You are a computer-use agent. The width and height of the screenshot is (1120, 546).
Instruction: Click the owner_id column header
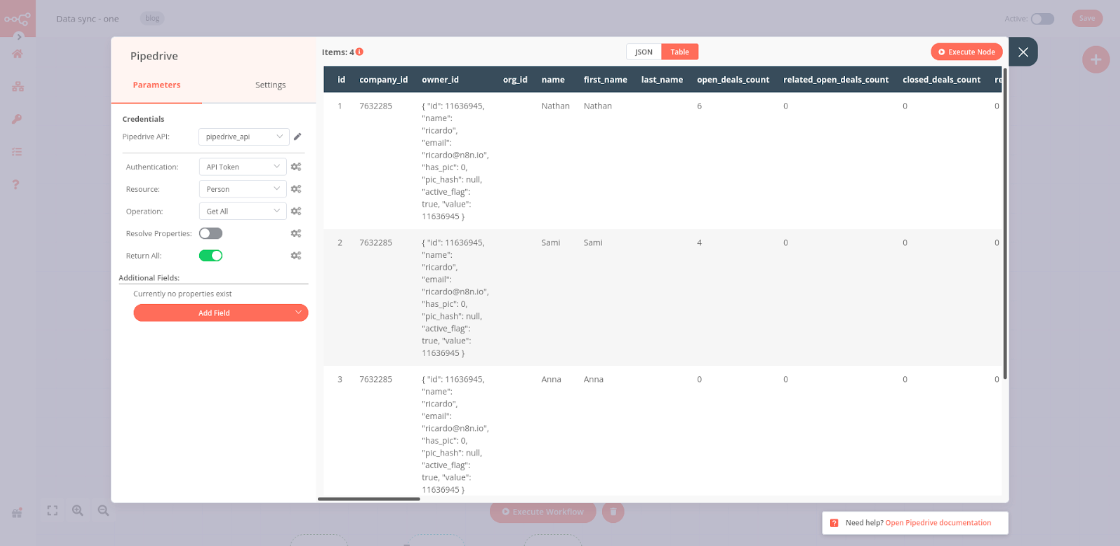440,80
